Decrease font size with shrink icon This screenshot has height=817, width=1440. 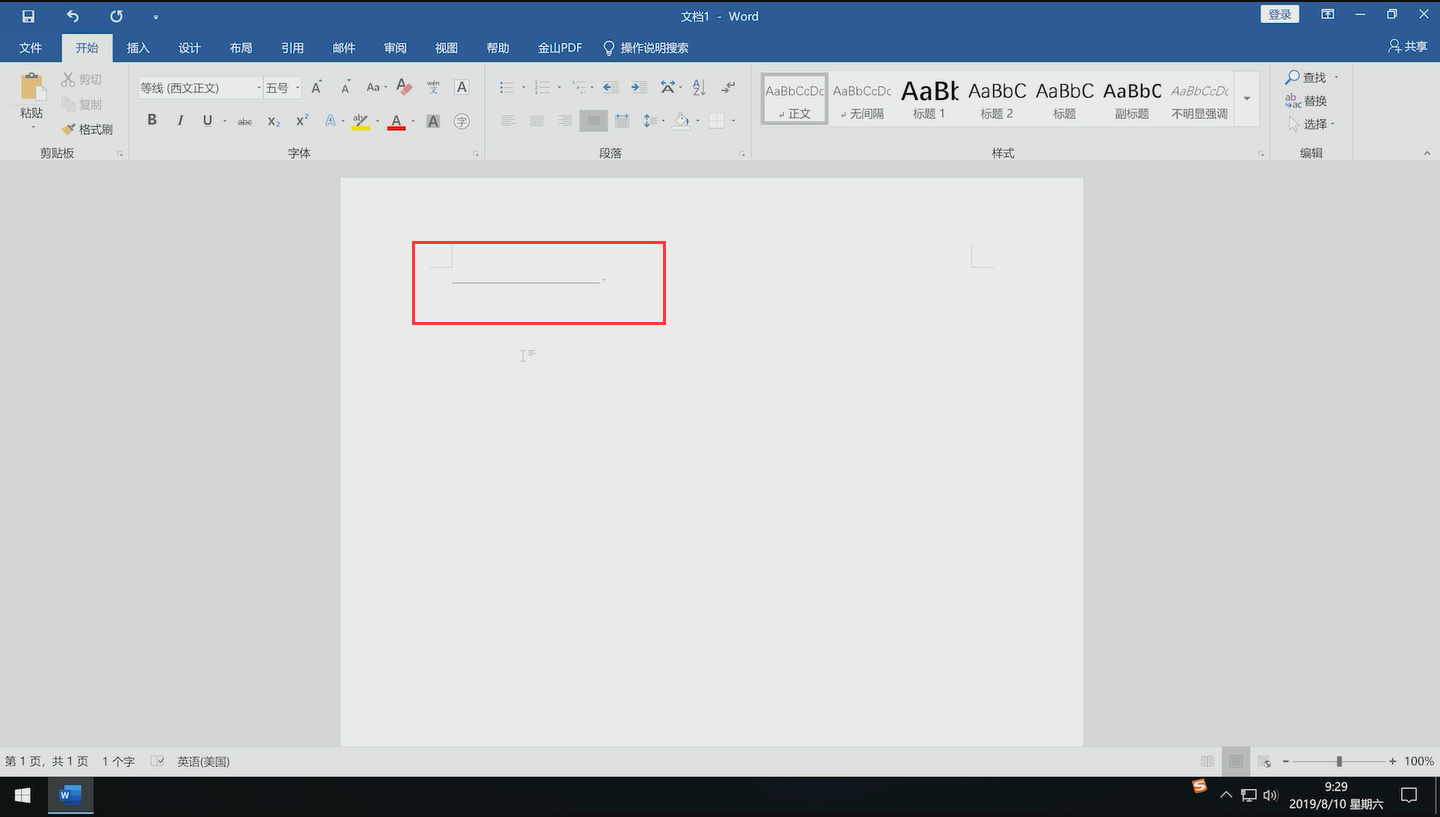pyautogui.click(x=345, y=88)
